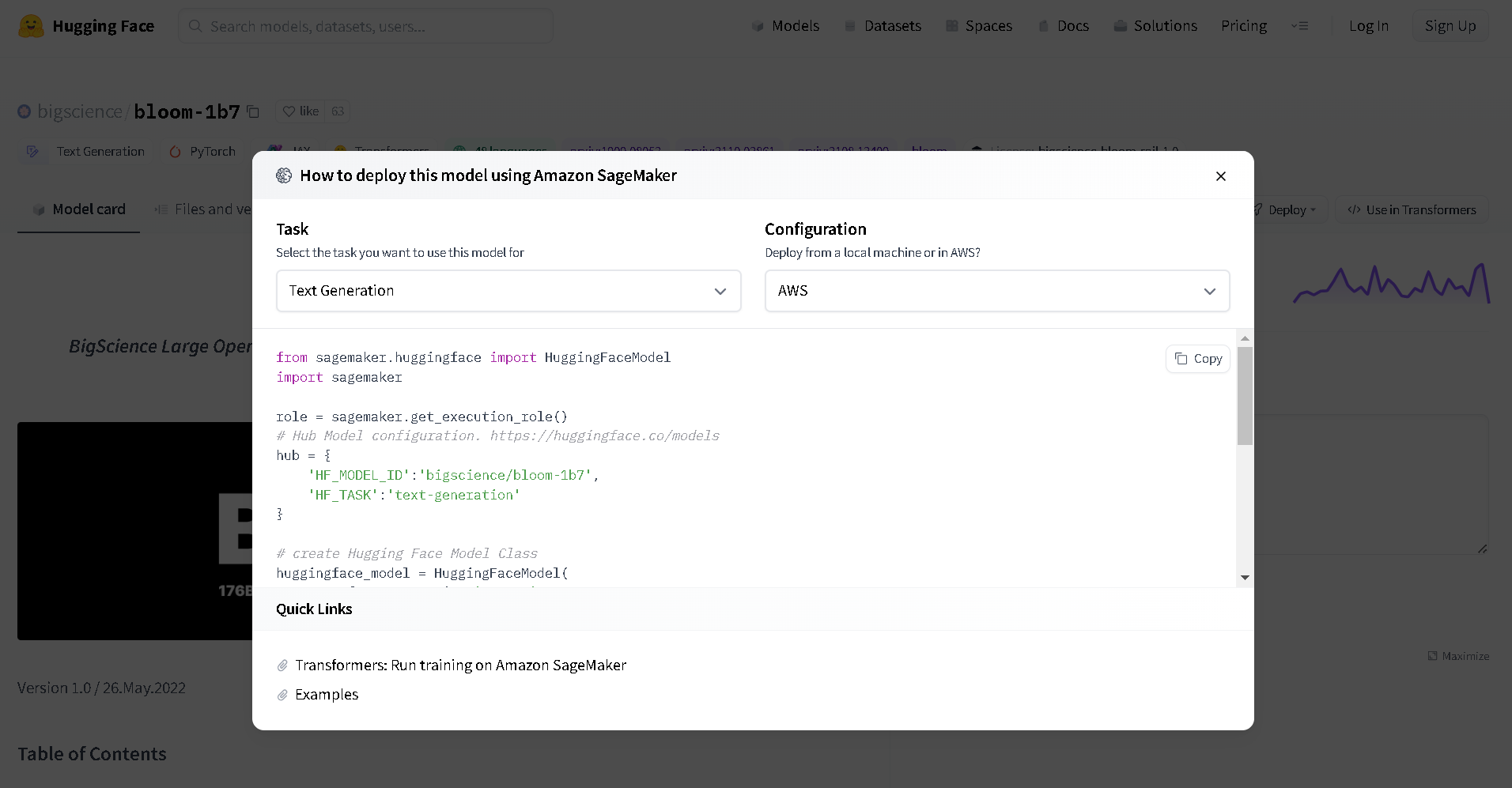Viewport: 1512px width, 788px height.
Task: Click the scroll down arrow of code box
Action: tap(1245, 578)
